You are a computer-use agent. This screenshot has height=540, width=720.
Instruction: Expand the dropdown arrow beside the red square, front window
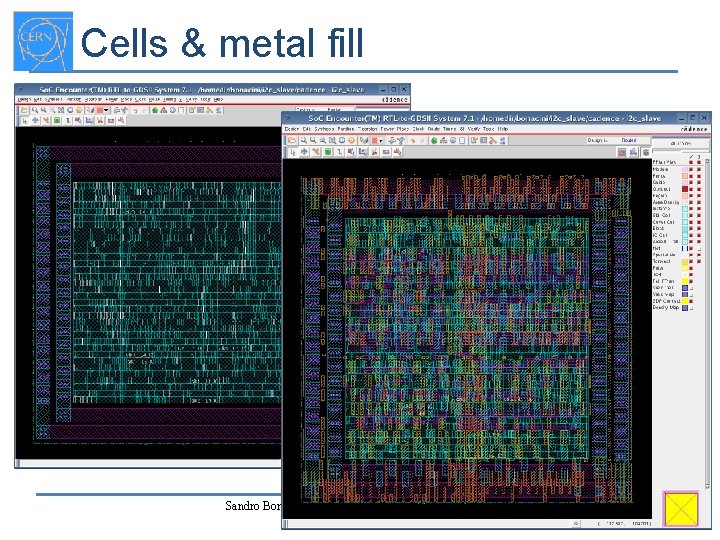coord(381,141)
